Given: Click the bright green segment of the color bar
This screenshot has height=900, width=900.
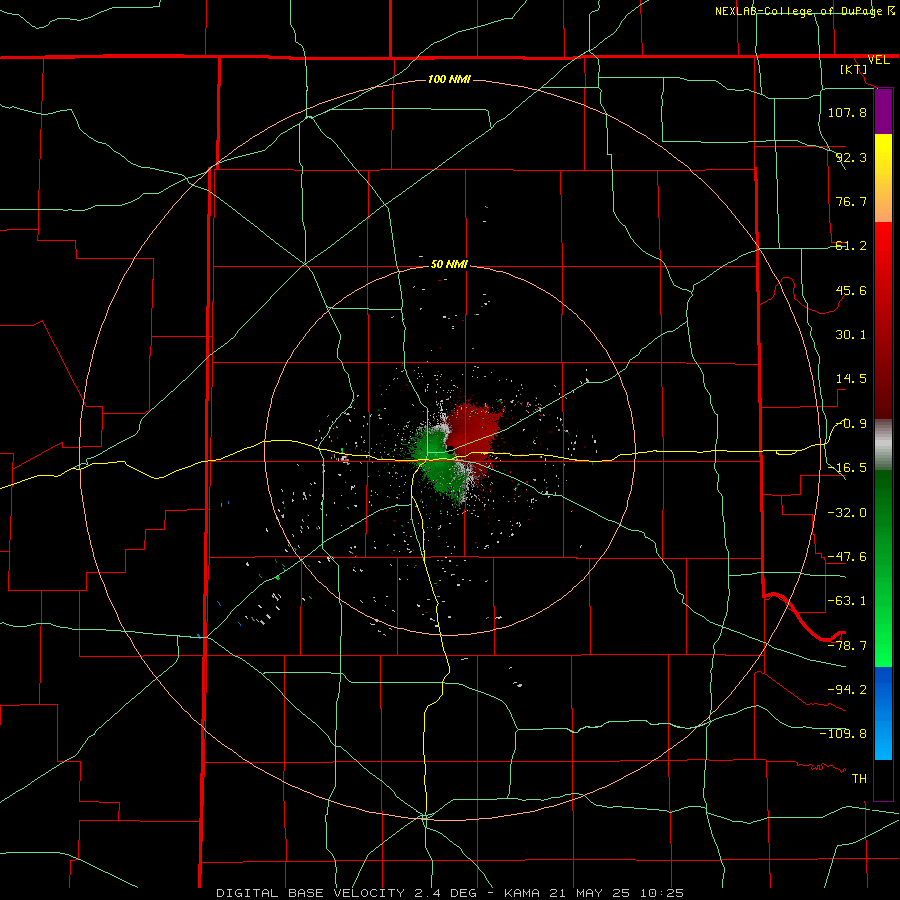Looking at the screenshot, I should (x=883, y=568).
